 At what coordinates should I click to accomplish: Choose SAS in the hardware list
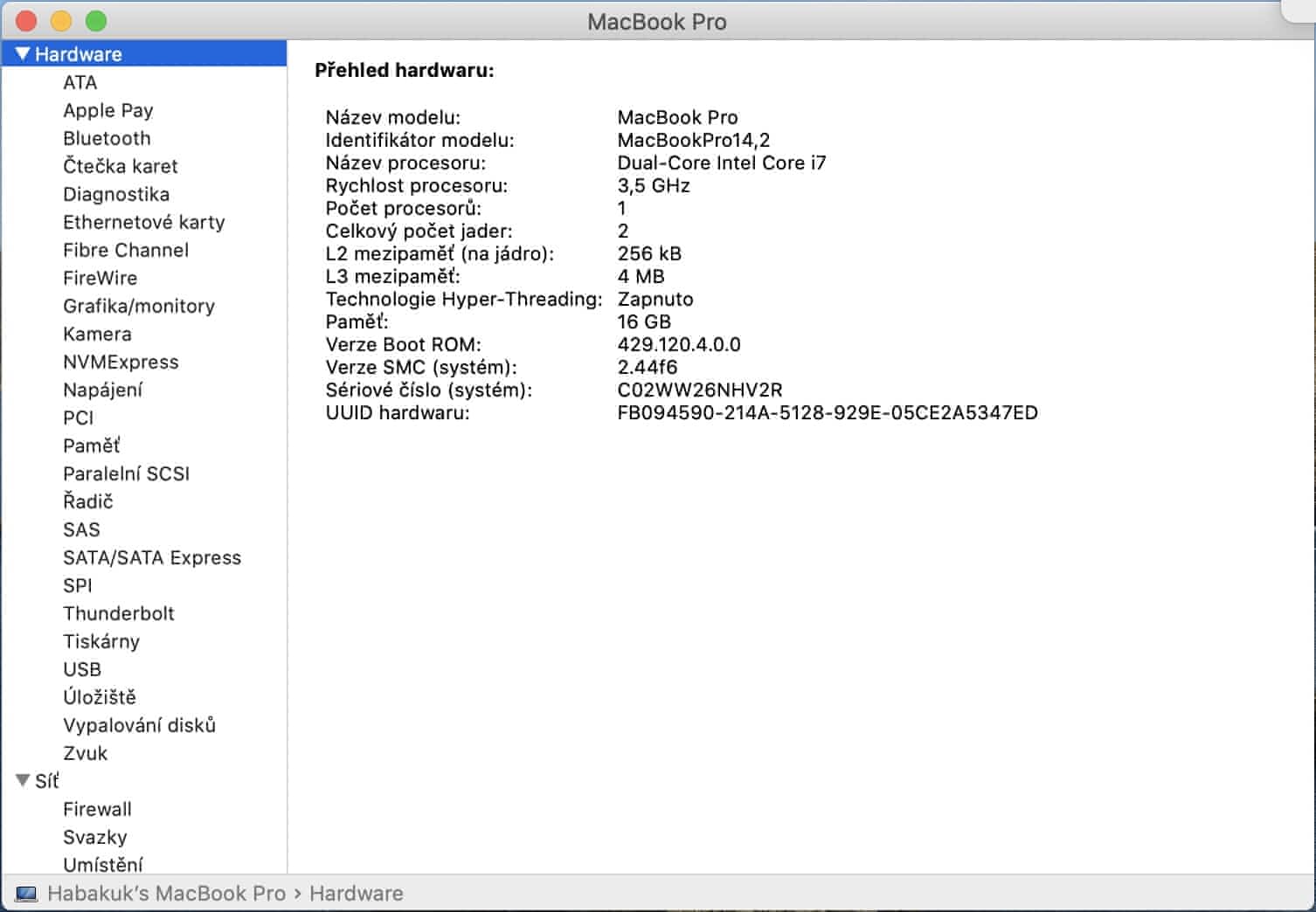click(81, 529)
